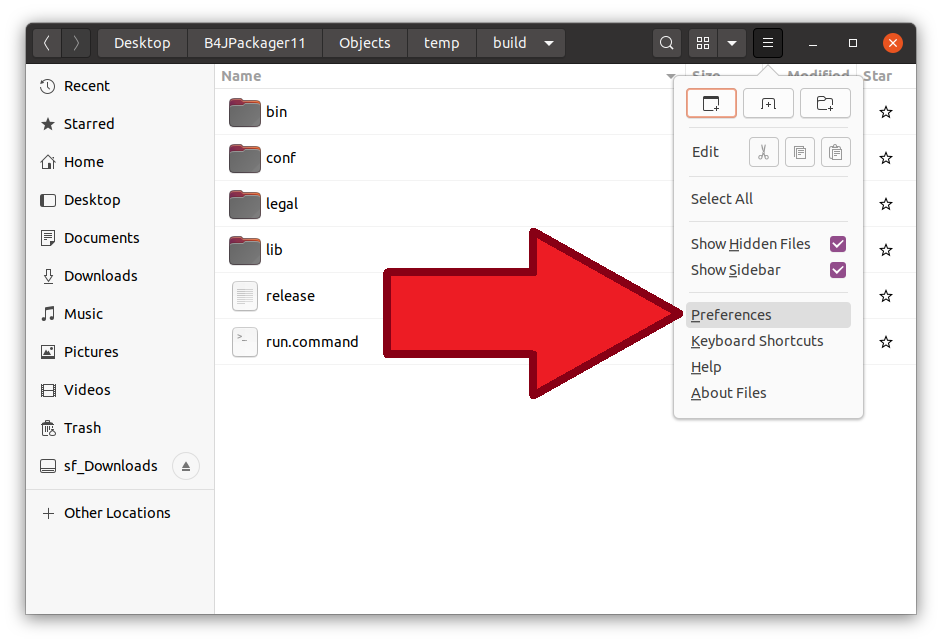942x643 pixels.
Task: Click the Copy icon in Edit row
Action: click(800, 152)
